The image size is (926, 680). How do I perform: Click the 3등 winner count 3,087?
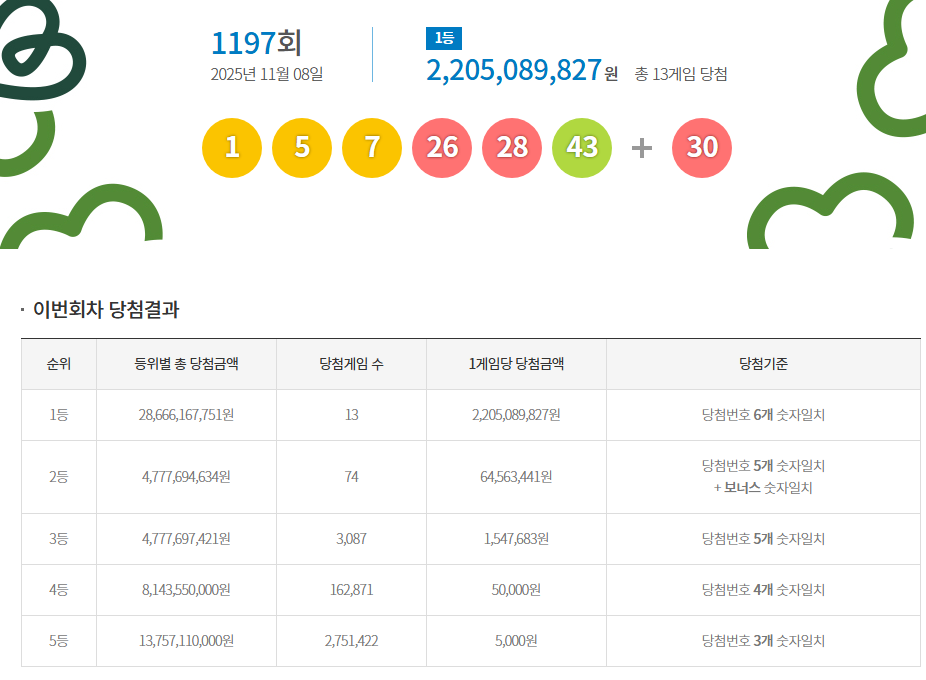[x=351, y=539]
